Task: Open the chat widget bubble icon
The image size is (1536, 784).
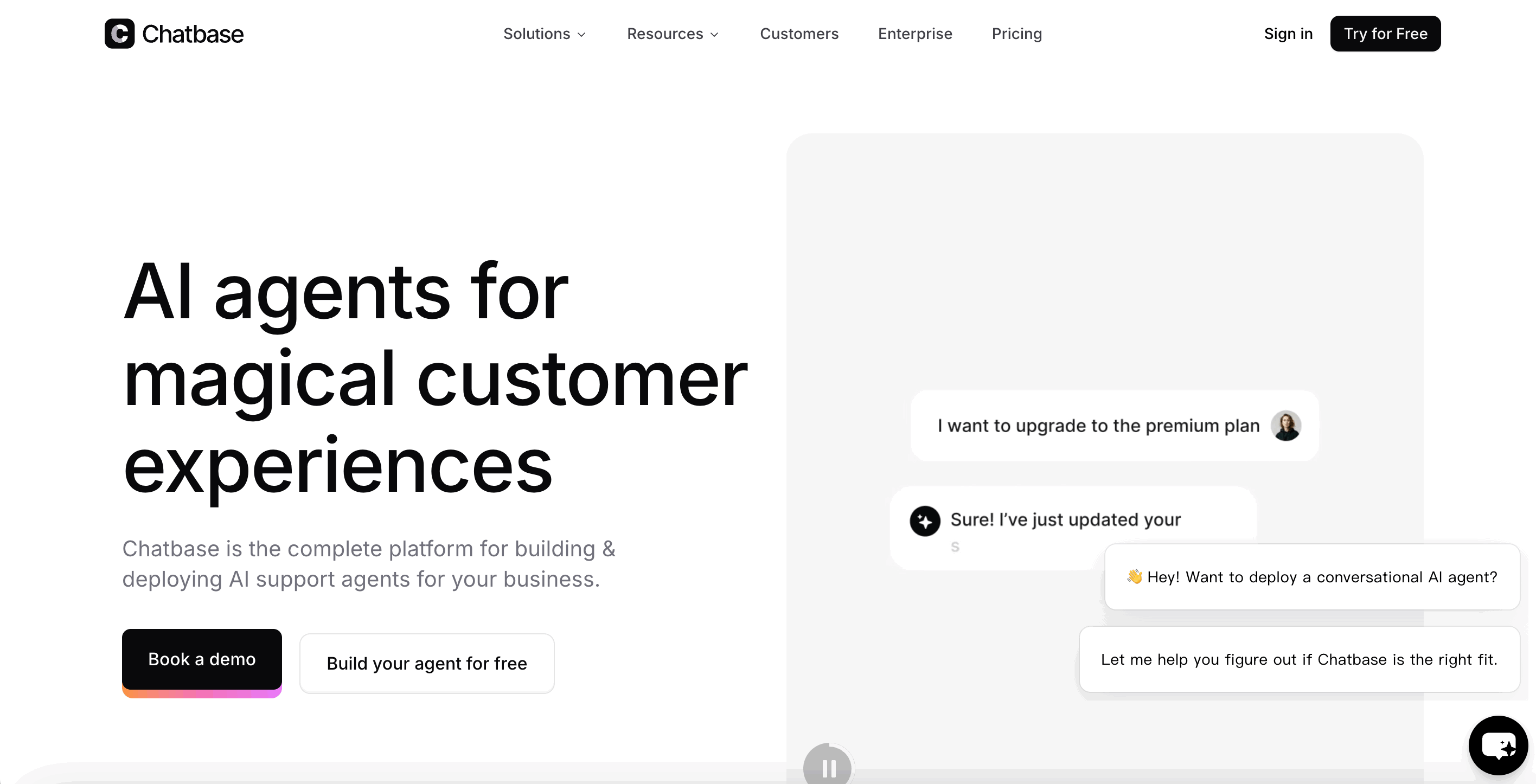Action: coord(1498,746)
